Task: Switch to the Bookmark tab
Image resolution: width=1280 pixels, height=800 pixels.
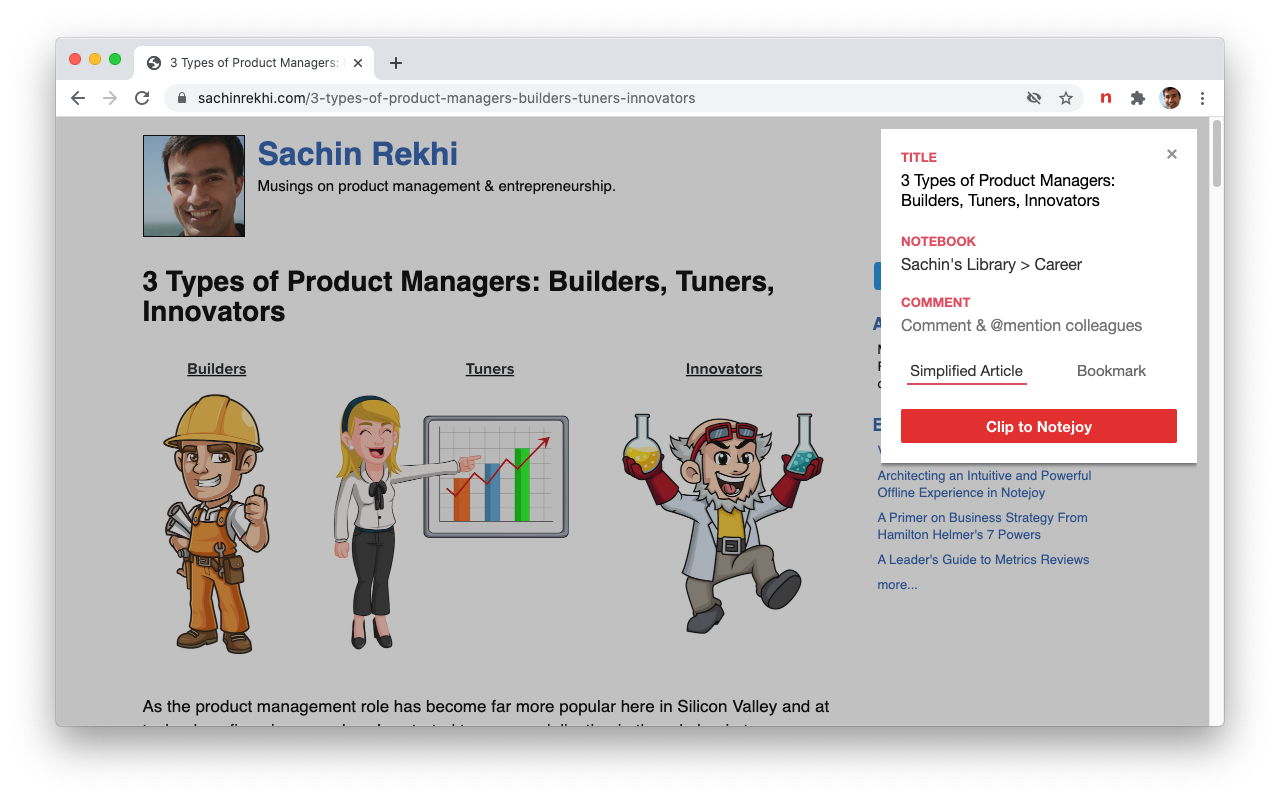Action: 1111,371
